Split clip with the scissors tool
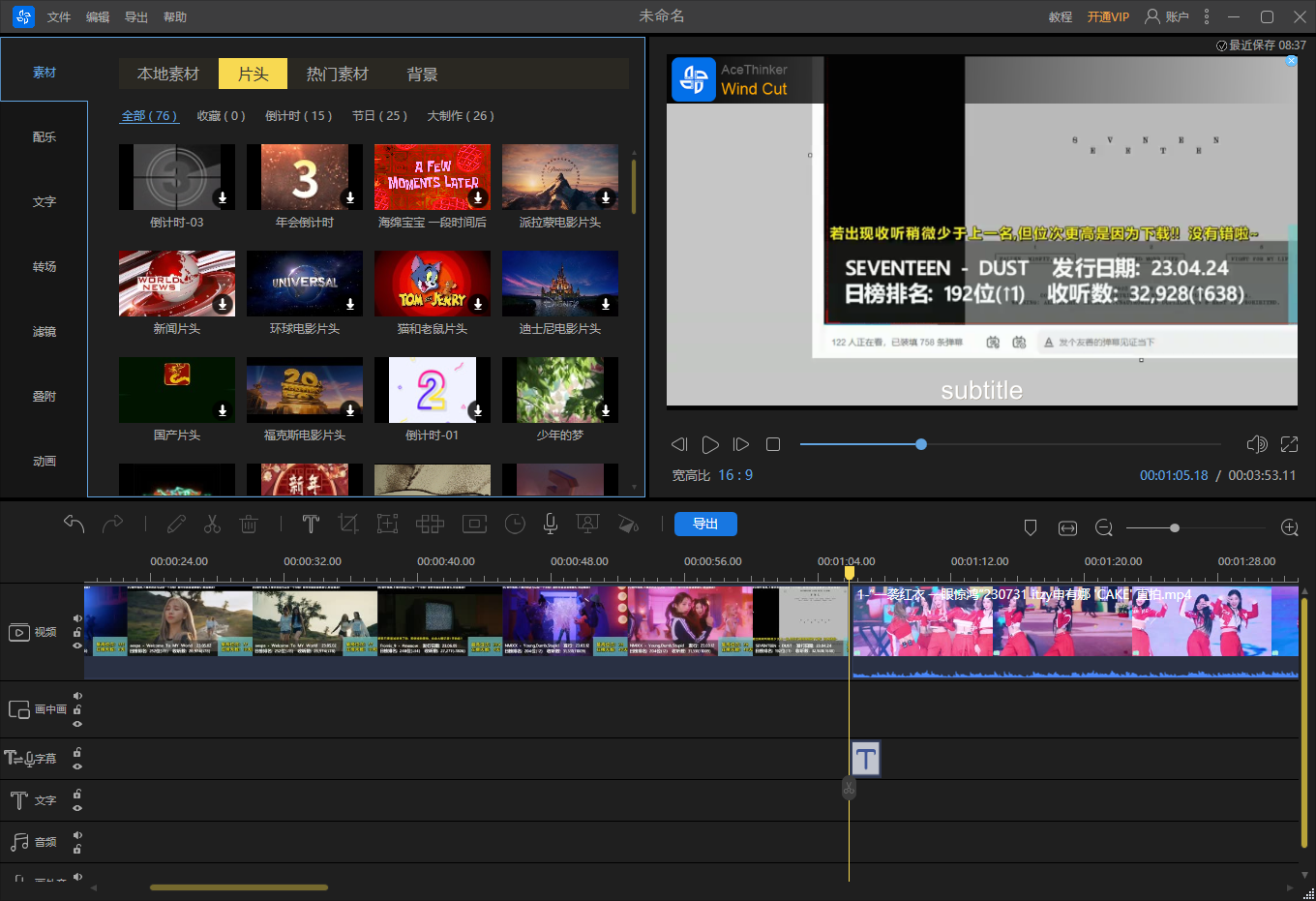The height and width of the screenshot is (901, 1316). [x=212, y=524]
